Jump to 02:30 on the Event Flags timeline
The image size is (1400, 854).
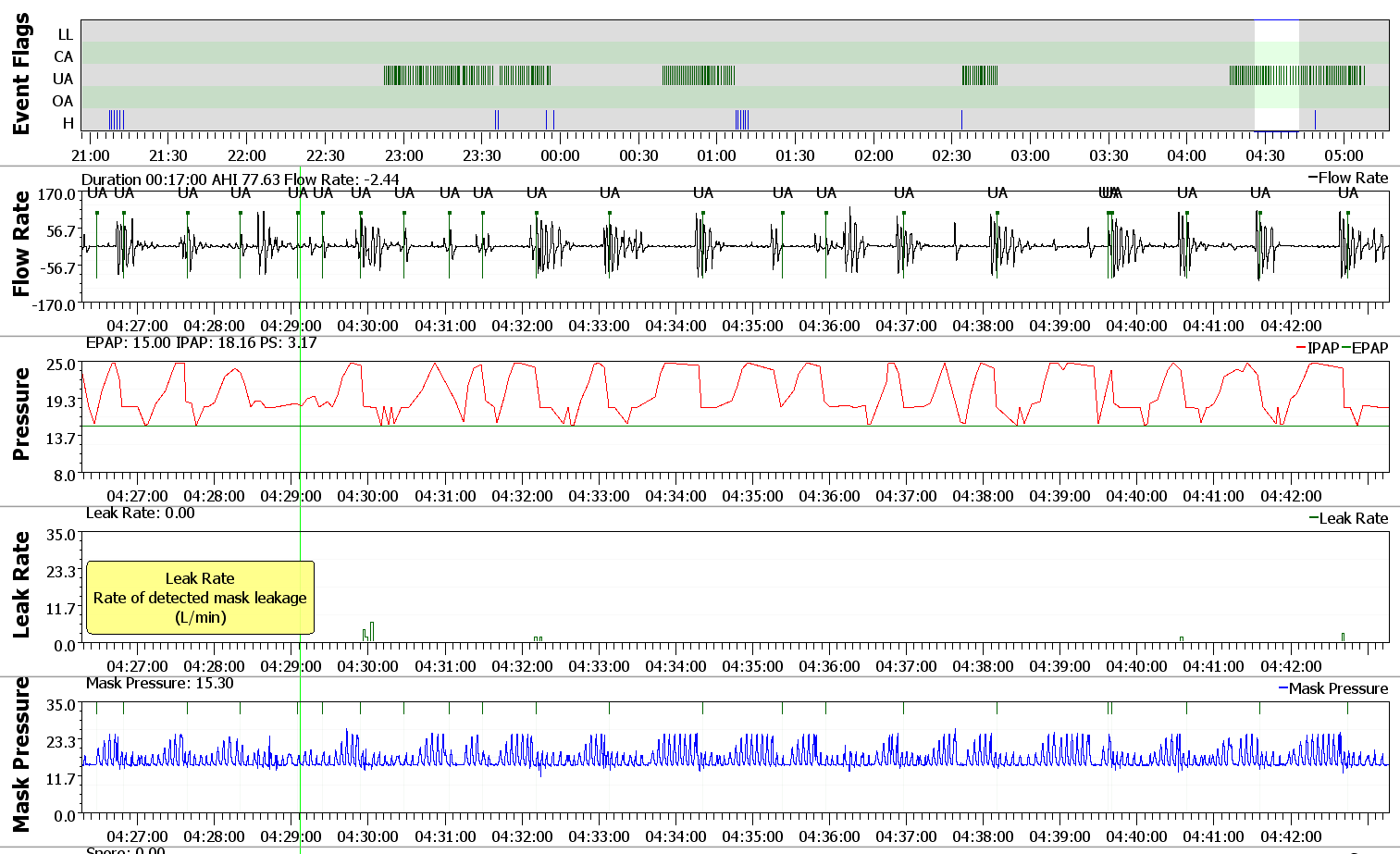click(x=952, y=155)
